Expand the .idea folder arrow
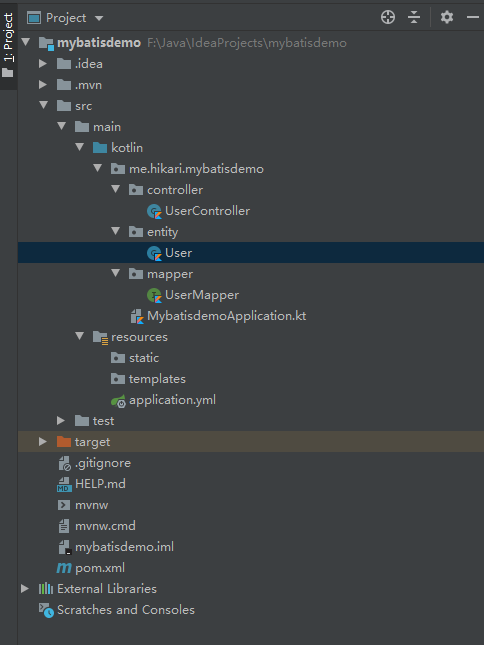This screenshot has height=645, width=484. pos(42,63)
